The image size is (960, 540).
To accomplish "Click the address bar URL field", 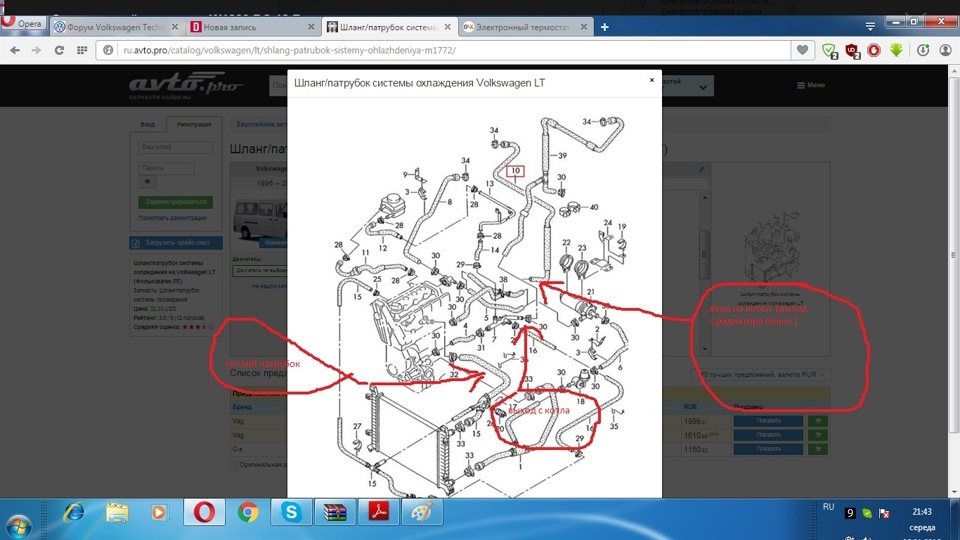I will [444, 50].
